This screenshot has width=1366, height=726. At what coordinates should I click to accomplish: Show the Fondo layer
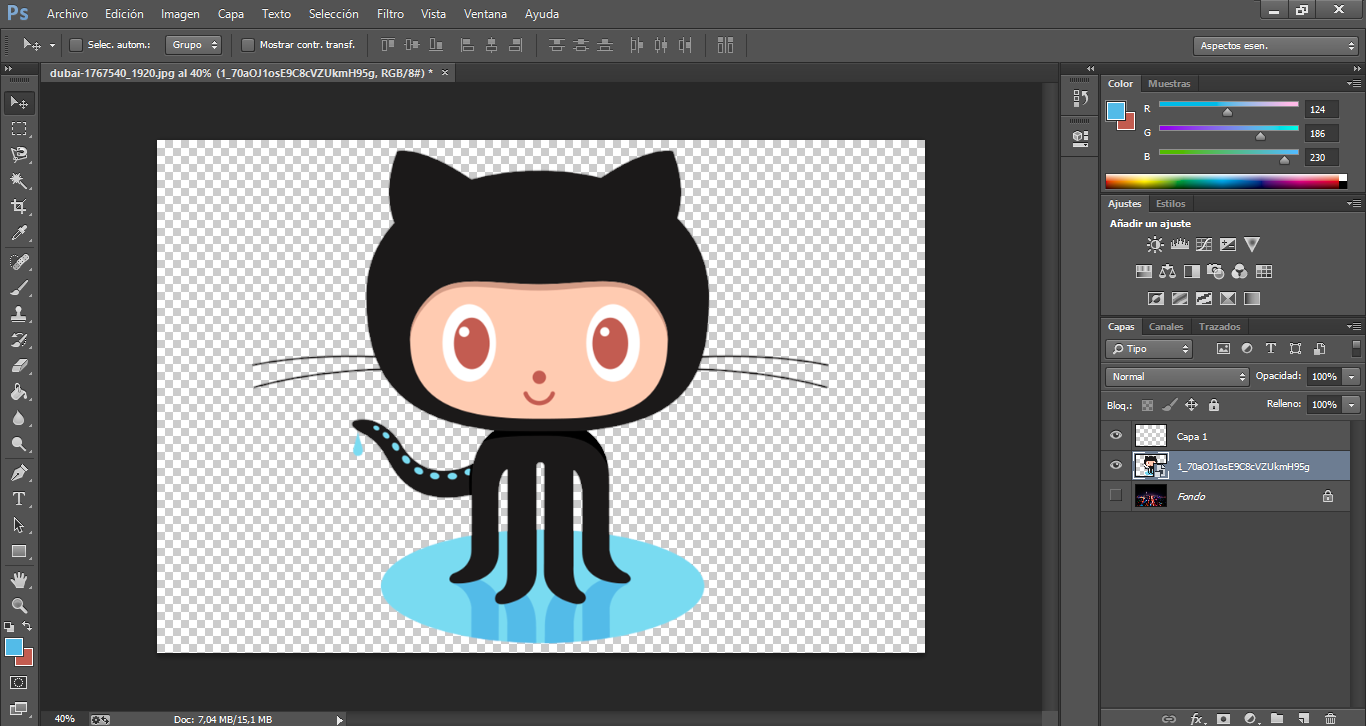click(1116, 495)
